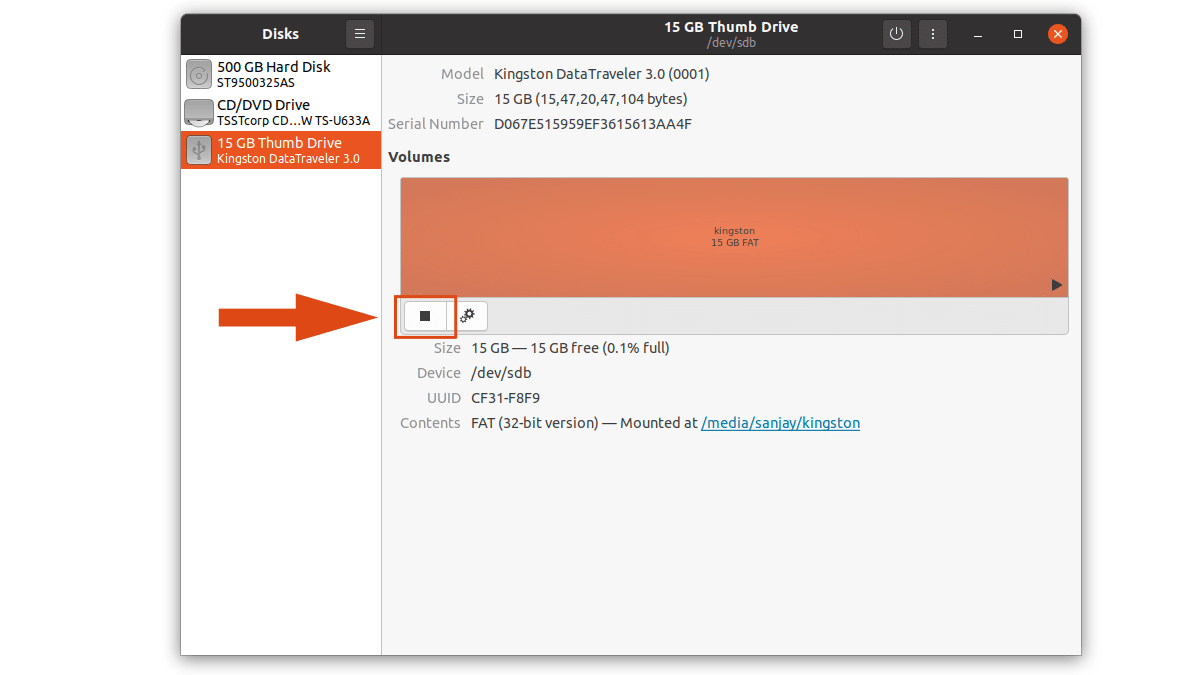Image resolution: width=1200 pixels, height=675 pixels.
Task: Click the 500 GB hard disk icon
Action: pyautogui.click(x=197, y=73)
